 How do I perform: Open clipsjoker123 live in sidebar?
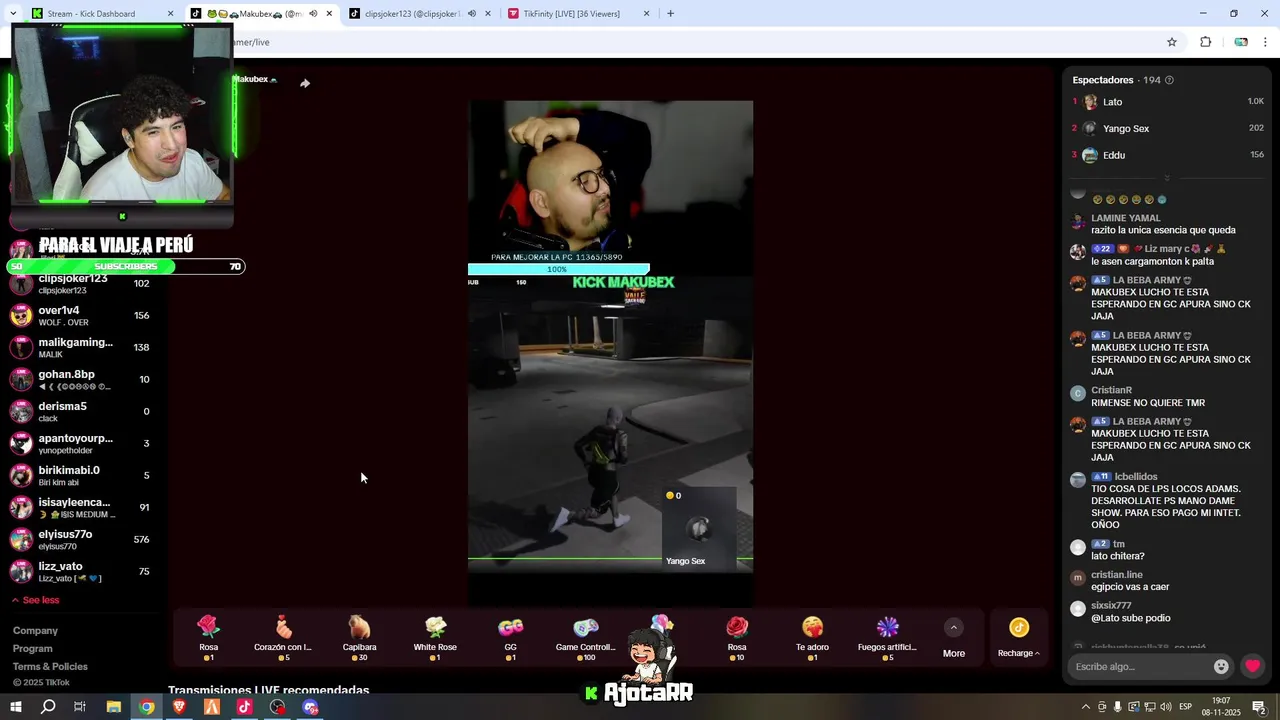coord(80,284)
